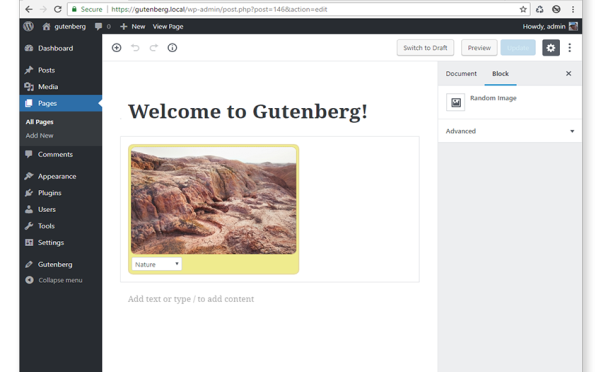
Task: Click Switch to Draft button
Action: coord(425,48)
